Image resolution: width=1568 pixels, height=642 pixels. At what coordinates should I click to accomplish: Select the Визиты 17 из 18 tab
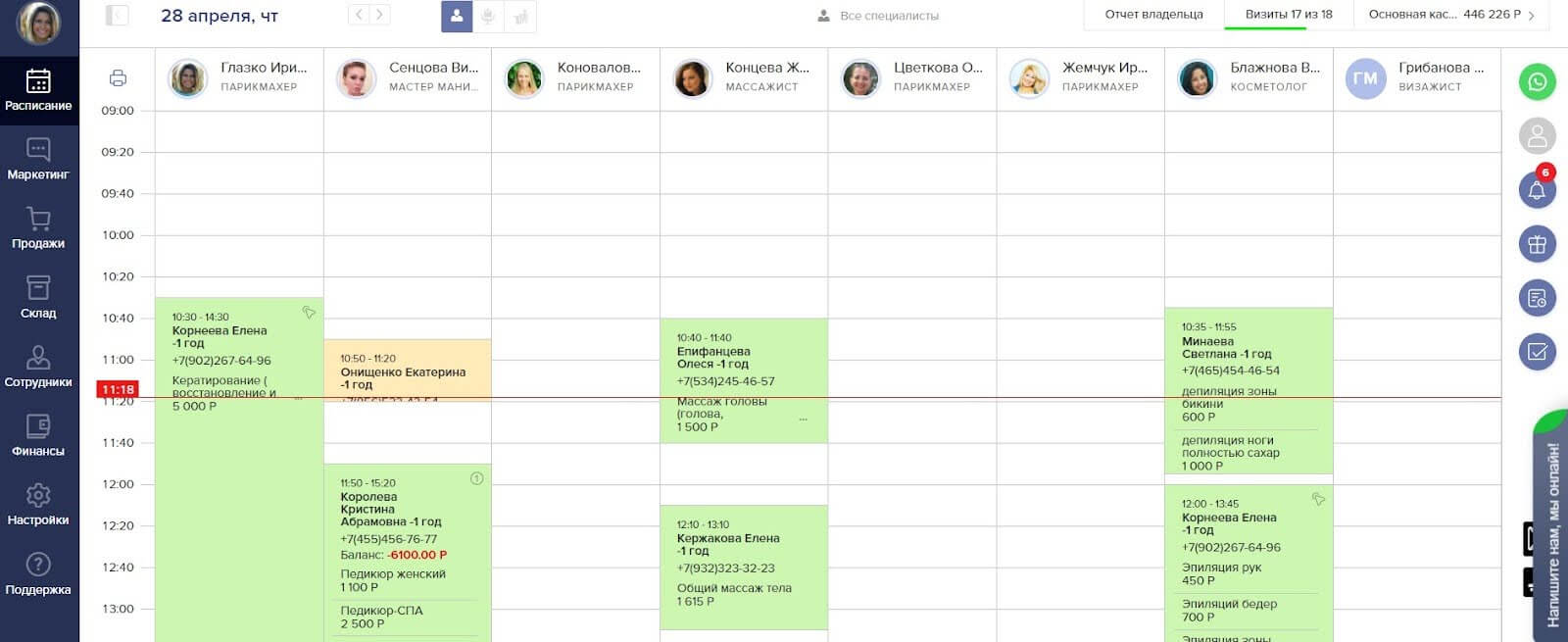coord(1289,15)
